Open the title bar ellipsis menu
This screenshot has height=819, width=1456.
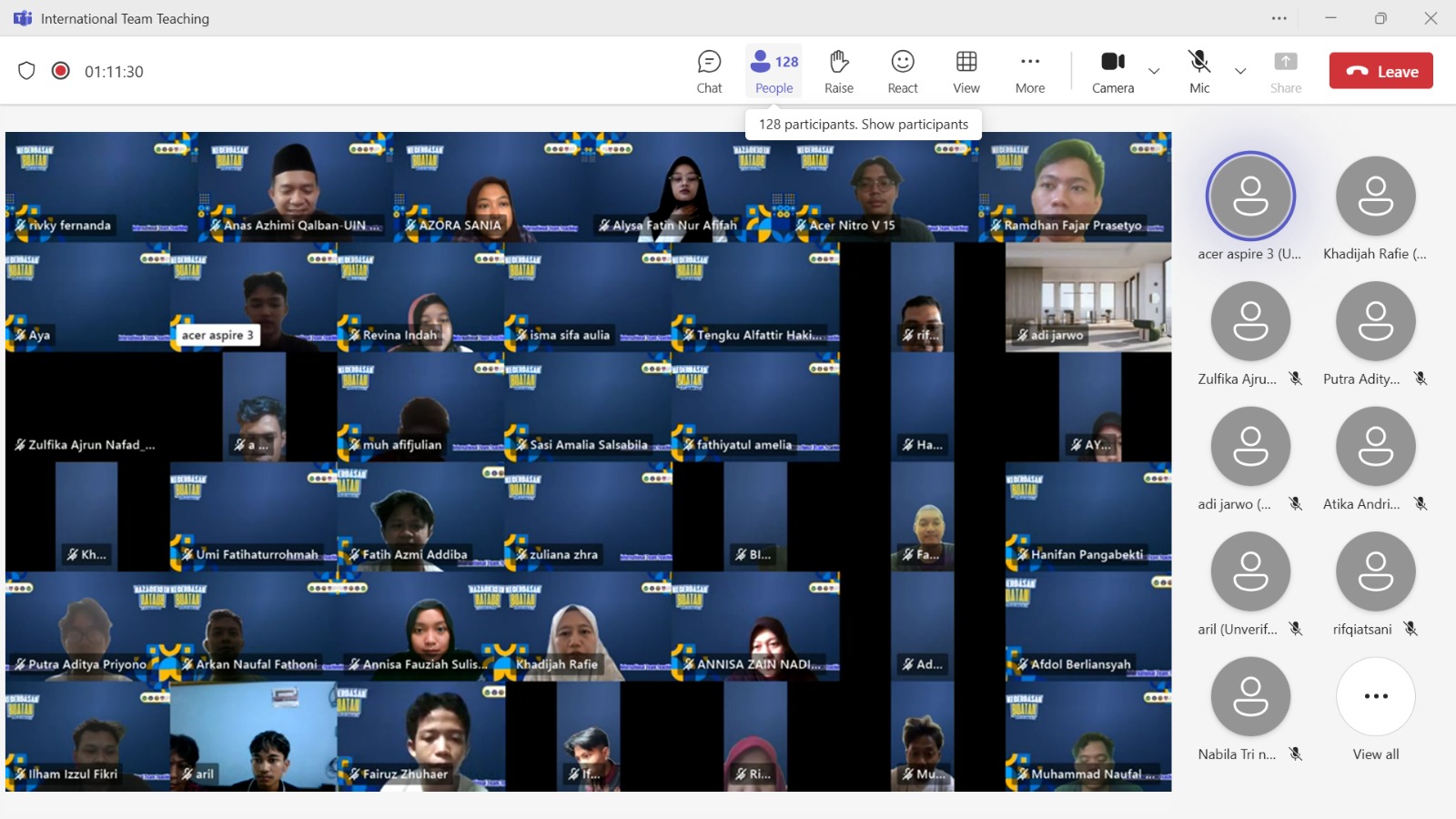click(1279, 18)
